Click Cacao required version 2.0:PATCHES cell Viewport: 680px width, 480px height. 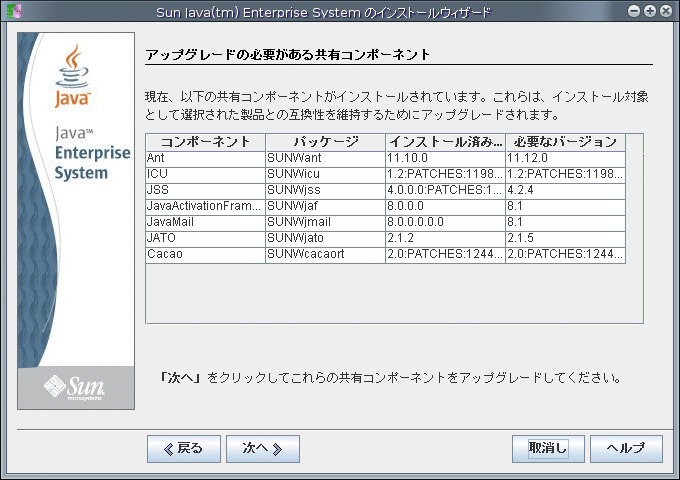pos(566,255)
